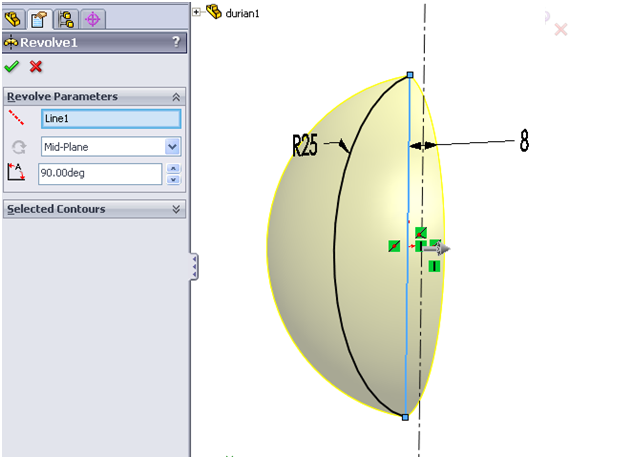Increase the revolve angle with up arrow
The width and height of the screenshot is (640, 459).
(173, 168)
